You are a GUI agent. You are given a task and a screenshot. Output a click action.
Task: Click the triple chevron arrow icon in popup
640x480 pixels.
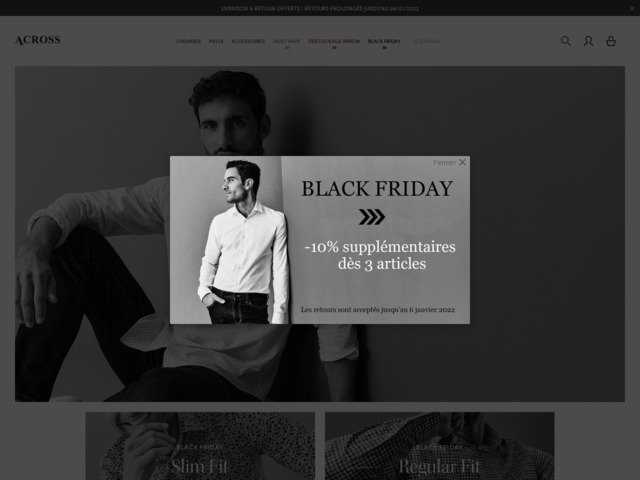point(372,217)
